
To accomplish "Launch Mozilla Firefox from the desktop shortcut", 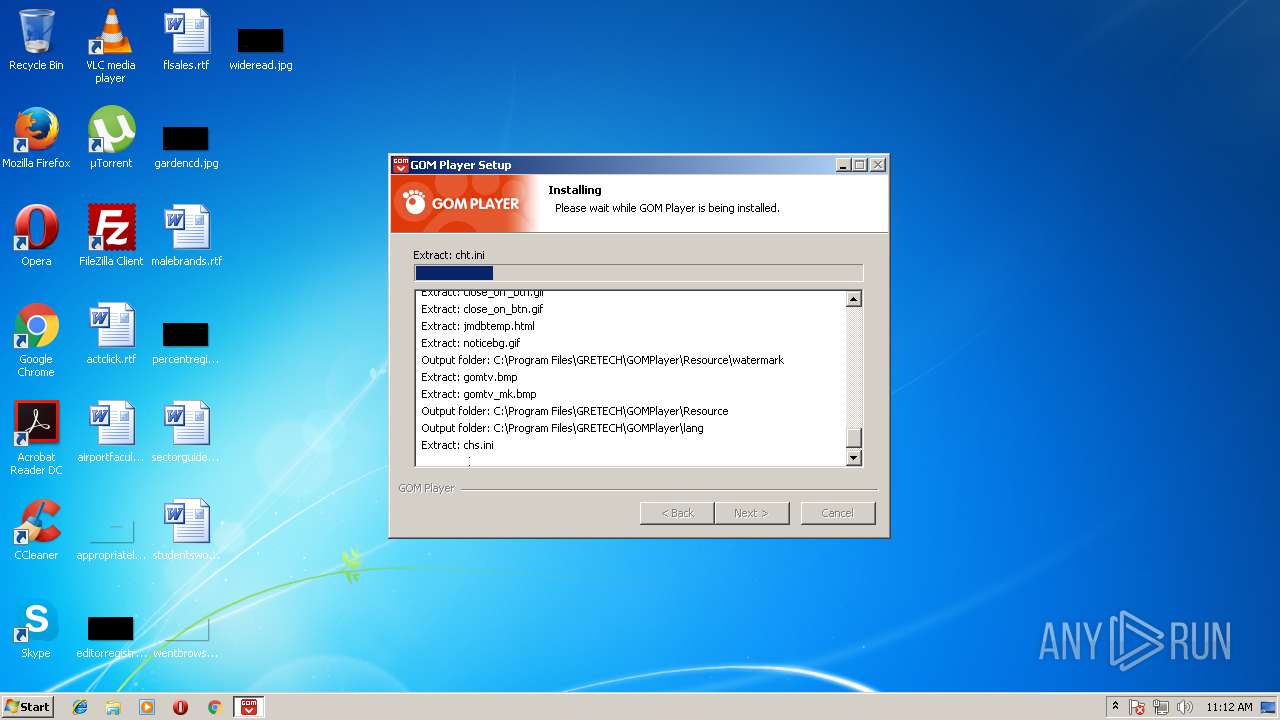I will (36, 138).
